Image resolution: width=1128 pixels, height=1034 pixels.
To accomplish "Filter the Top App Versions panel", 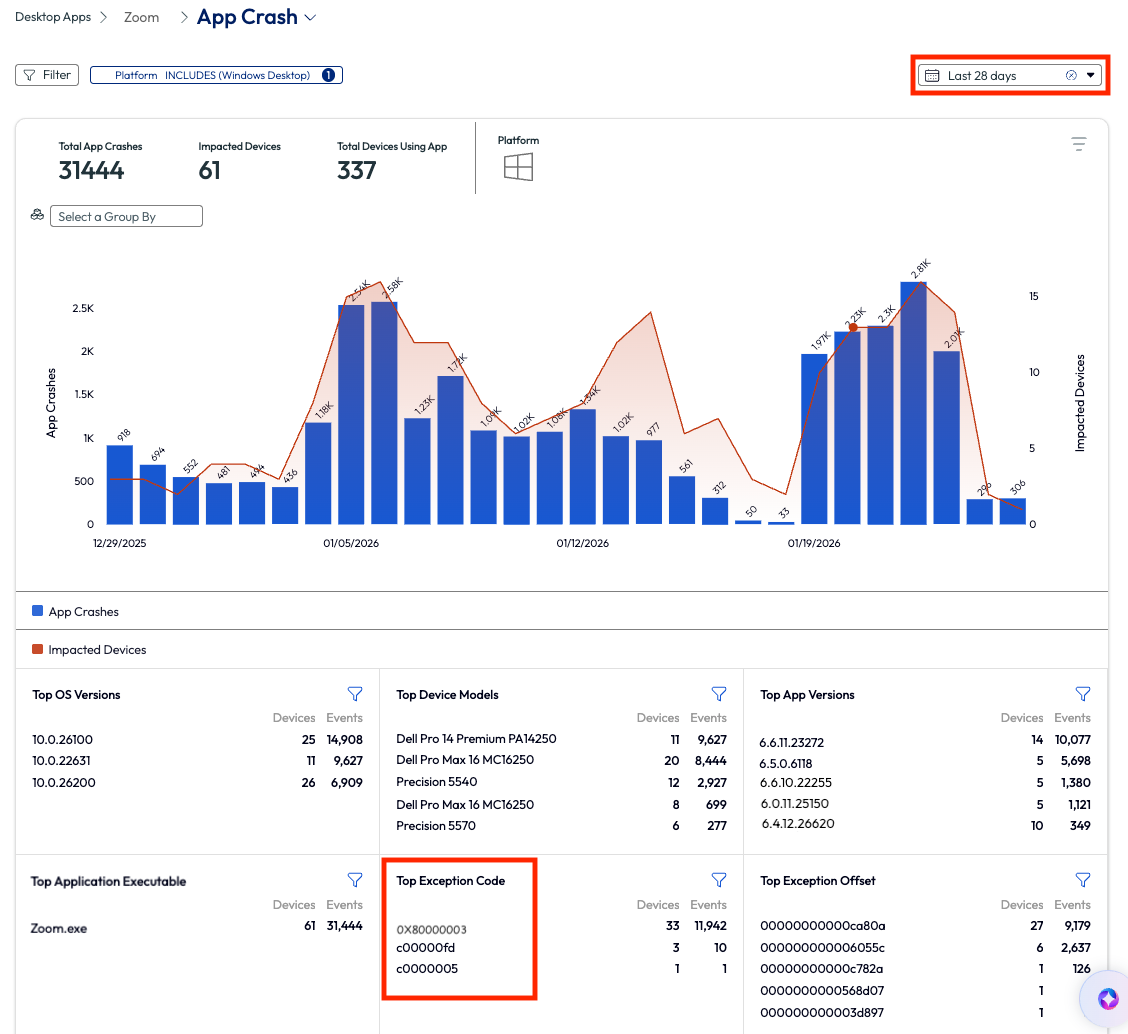I will pos(1083,694).
